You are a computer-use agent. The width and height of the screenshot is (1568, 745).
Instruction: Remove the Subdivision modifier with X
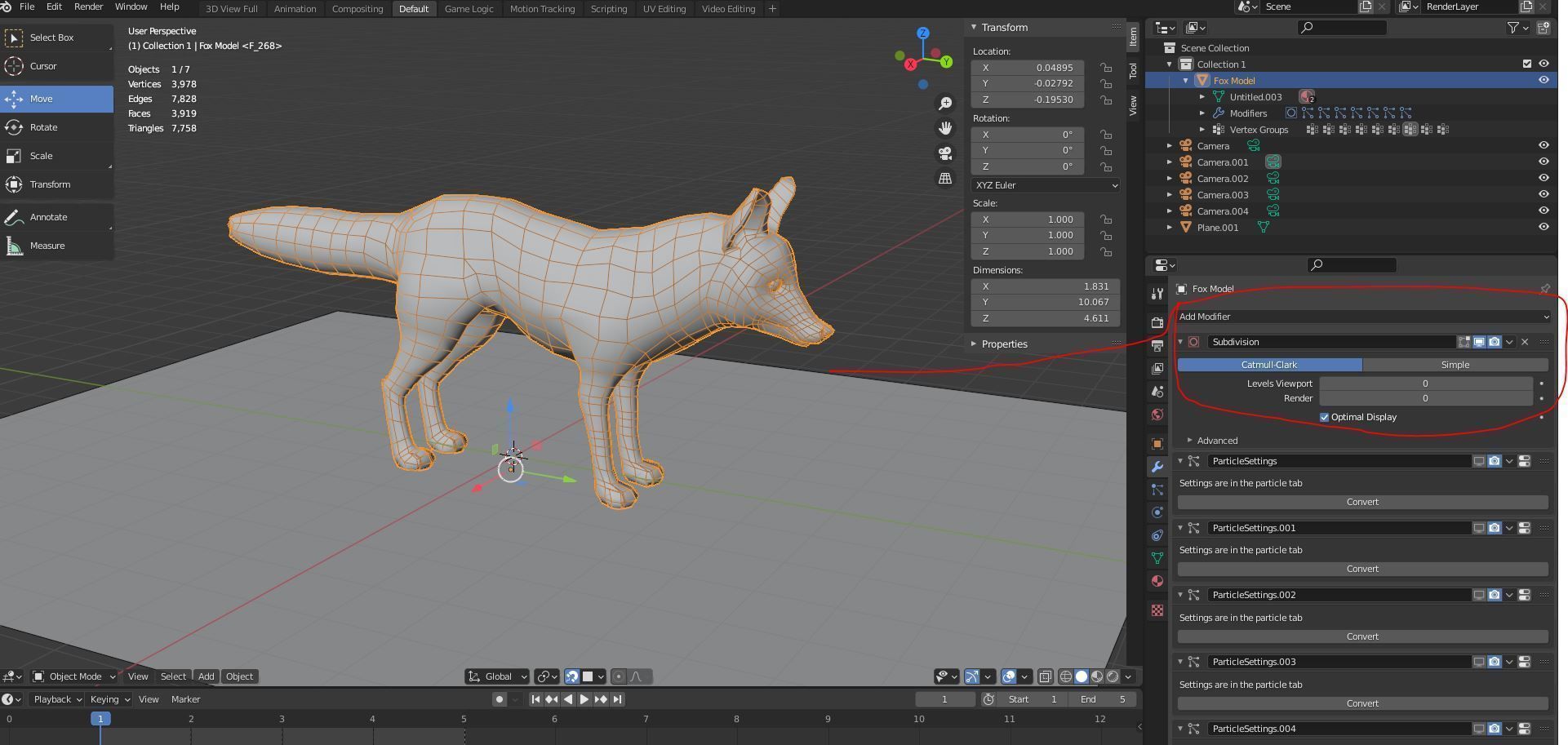click(x=1525, y=342)
